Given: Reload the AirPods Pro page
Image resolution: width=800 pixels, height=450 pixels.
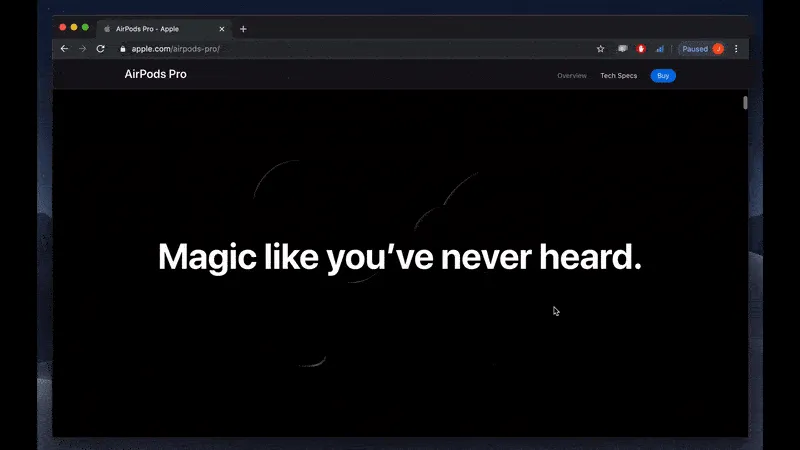Looking at the screenshot, I should click(101, 49).
